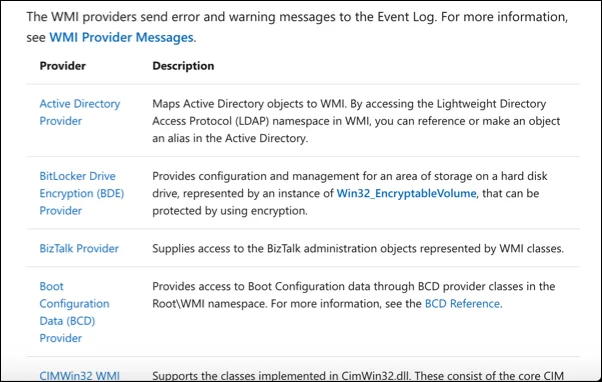
Task: Click the "Lightweight Directory" words in description
Action: (x=491, y=104)
